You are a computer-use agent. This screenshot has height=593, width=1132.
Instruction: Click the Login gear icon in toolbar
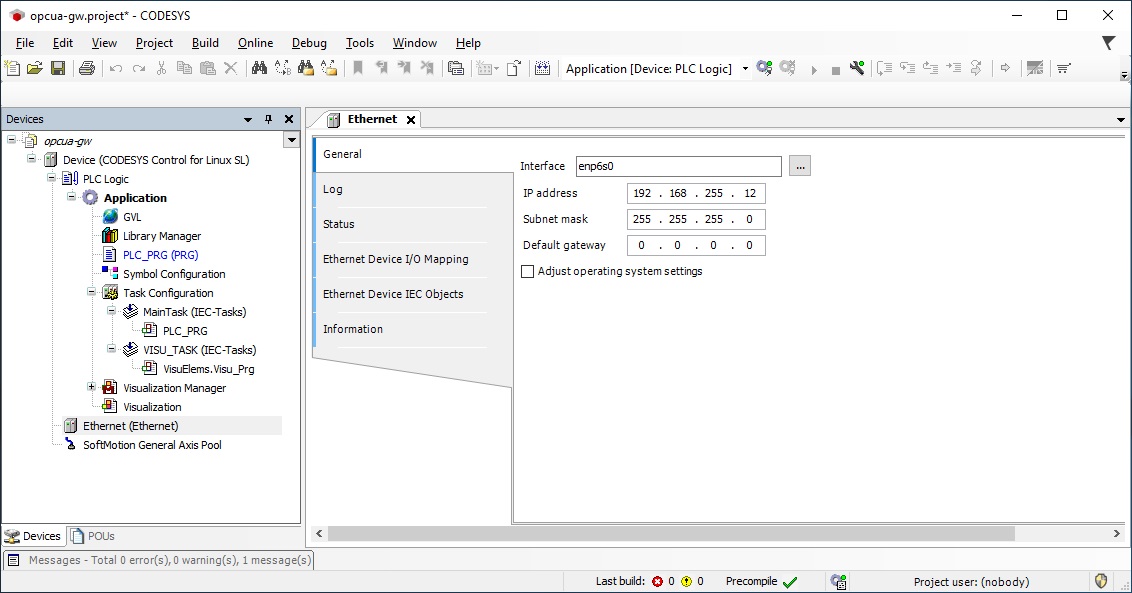tap(765, 69)
